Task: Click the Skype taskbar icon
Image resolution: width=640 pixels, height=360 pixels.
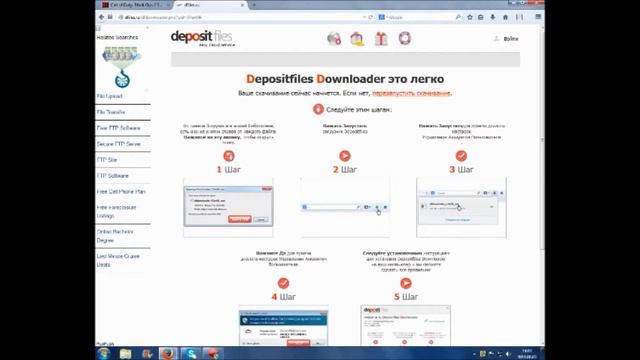Action: pyautogui.click(x=191, y=353)
